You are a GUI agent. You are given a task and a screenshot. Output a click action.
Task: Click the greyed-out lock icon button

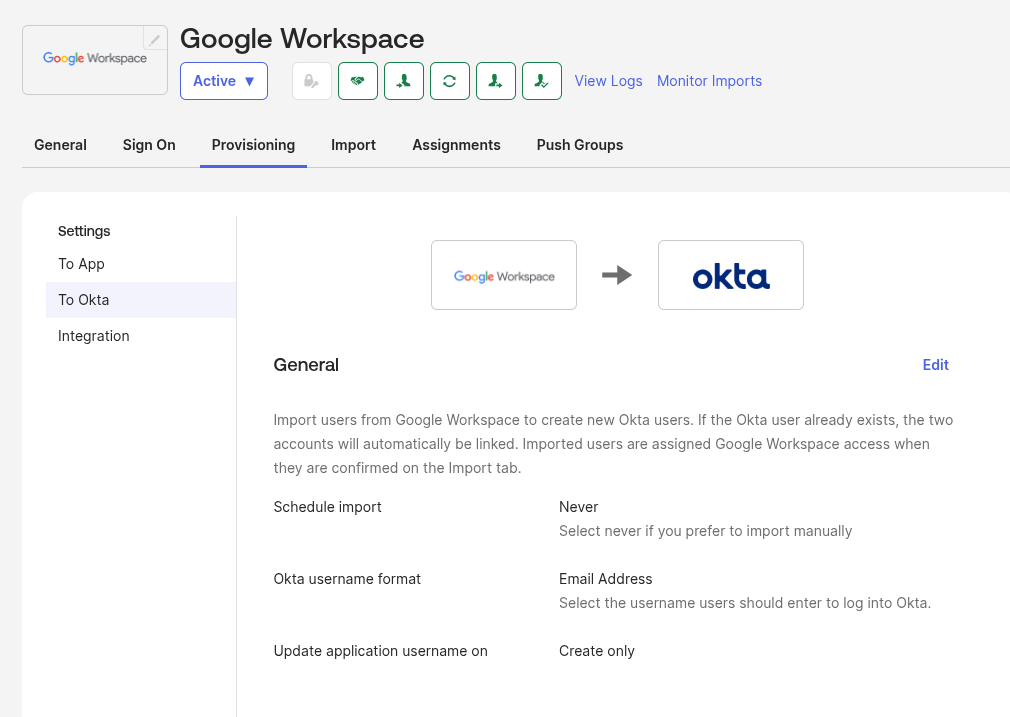point(312,81)
